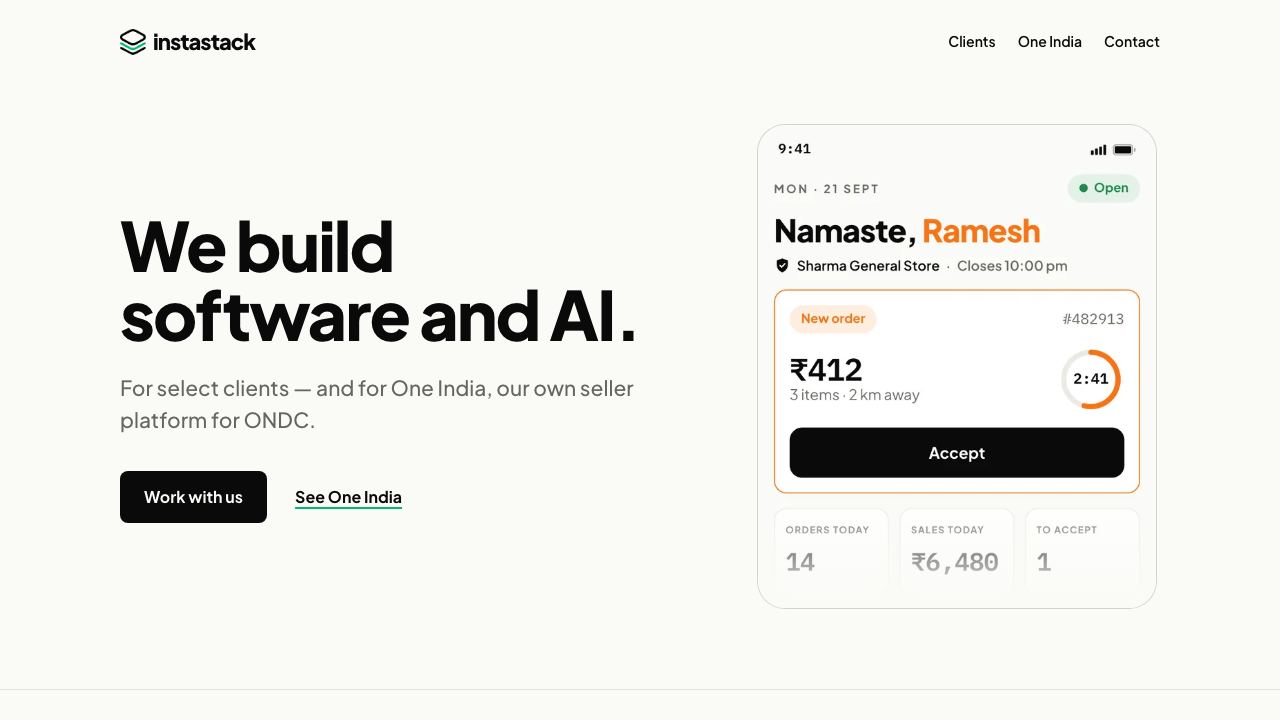
Task: Click the 'We build software and AI.' headline
Action: tap(378, 281)
